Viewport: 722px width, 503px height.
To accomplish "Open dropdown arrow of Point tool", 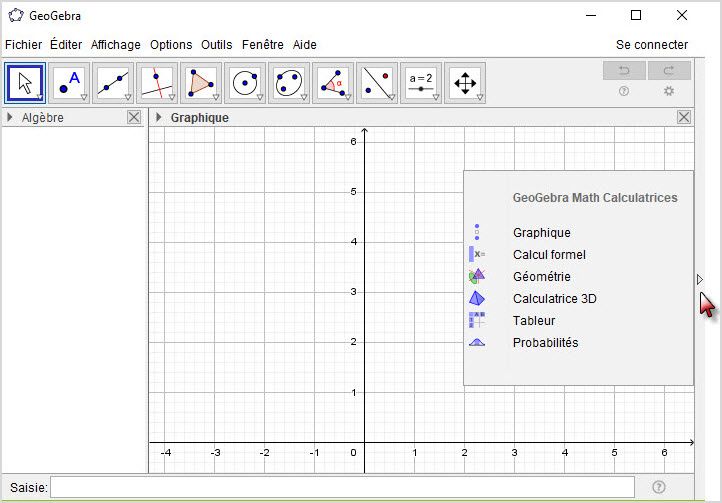I will (x=84, y=97).
